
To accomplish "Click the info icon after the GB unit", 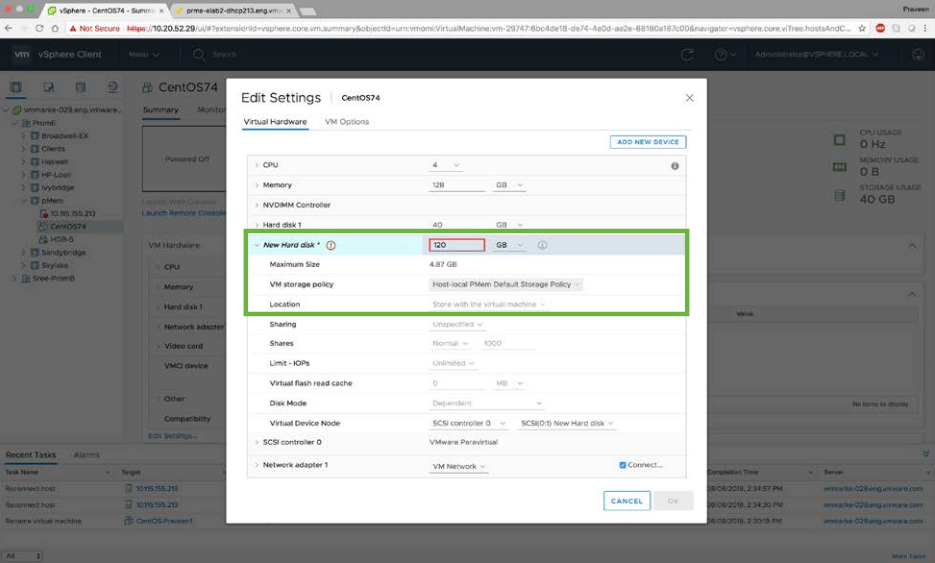I will point(542,245).
